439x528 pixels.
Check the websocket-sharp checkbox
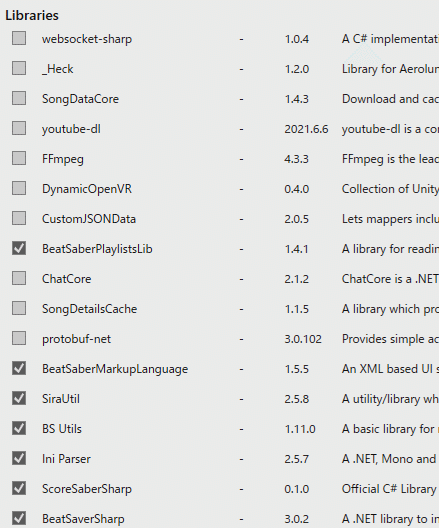click(19, 38)
